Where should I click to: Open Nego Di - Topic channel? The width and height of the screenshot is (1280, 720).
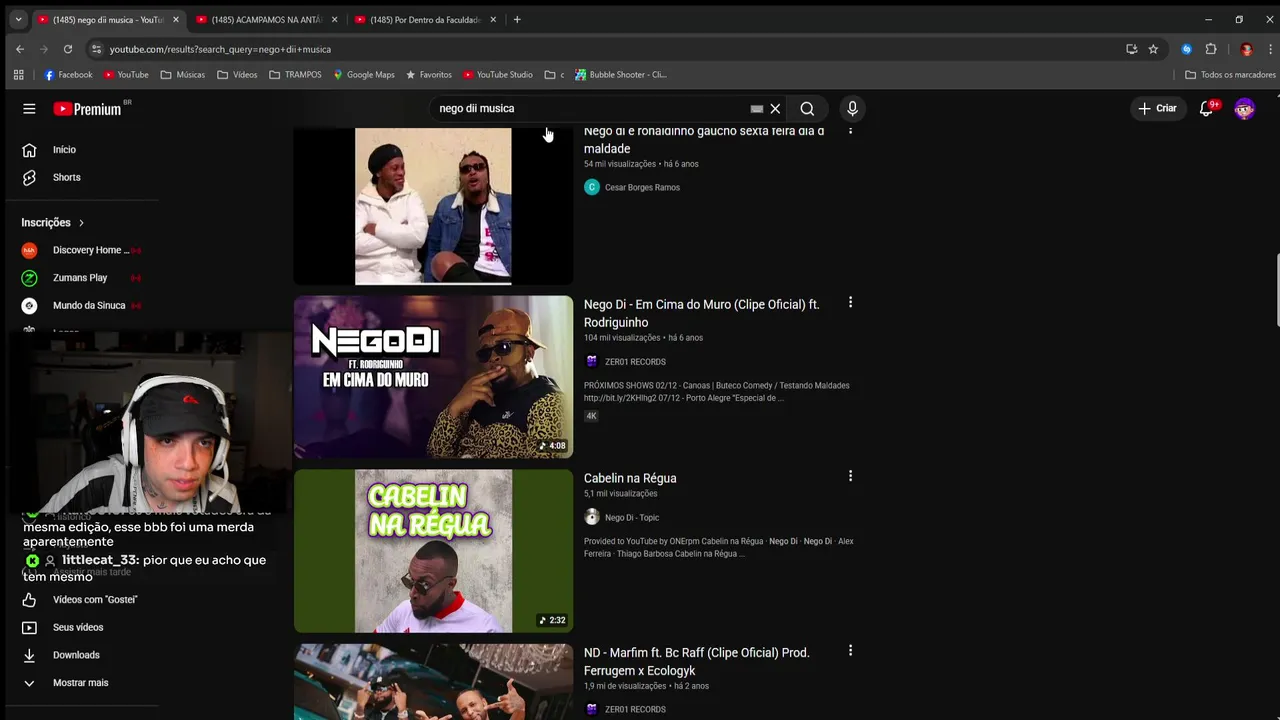click(x=632, y=517)
